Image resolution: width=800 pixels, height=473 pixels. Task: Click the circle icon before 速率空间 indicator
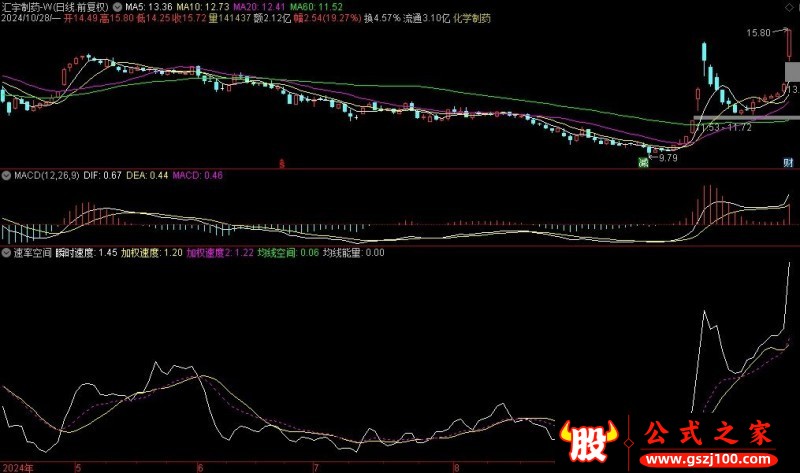click(7, 253)
